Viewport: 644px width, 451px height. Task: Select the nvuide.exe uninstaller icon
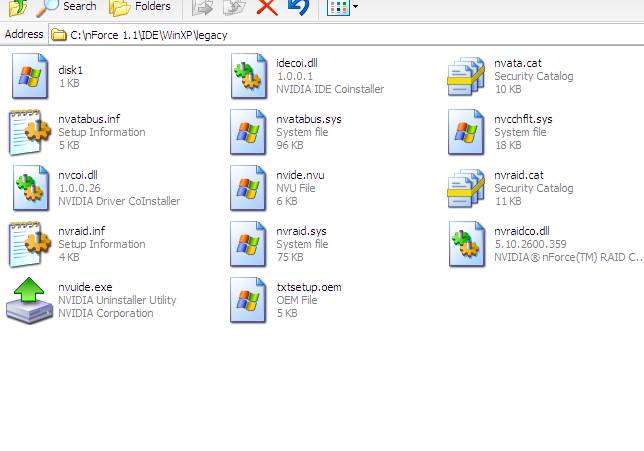click(30, 301)
